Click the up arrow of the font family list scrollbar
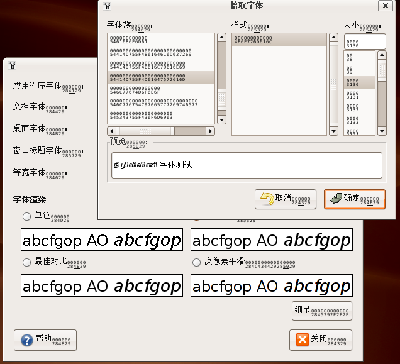 pos(222,37)
